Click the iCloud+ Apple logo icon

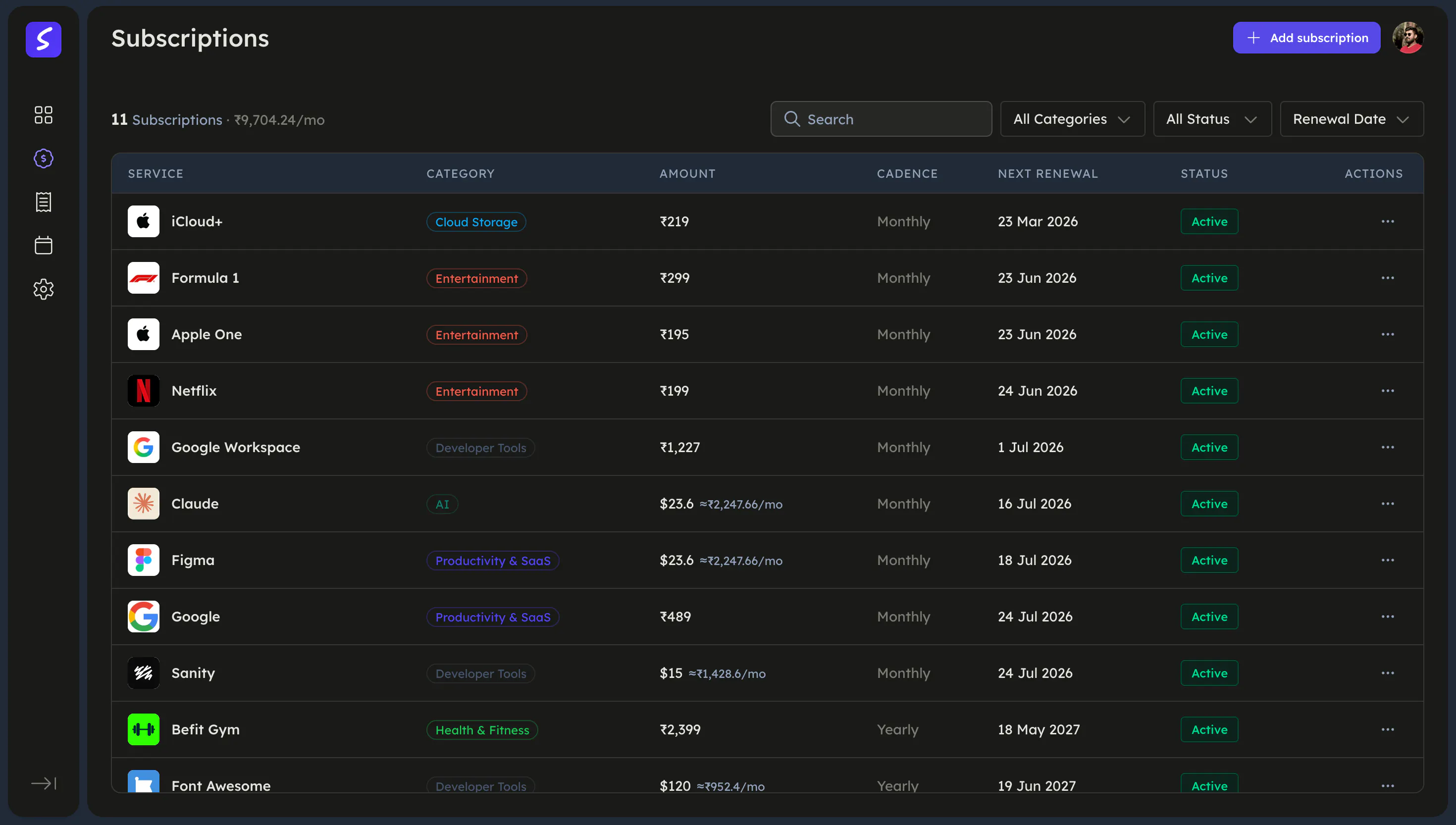143,221
